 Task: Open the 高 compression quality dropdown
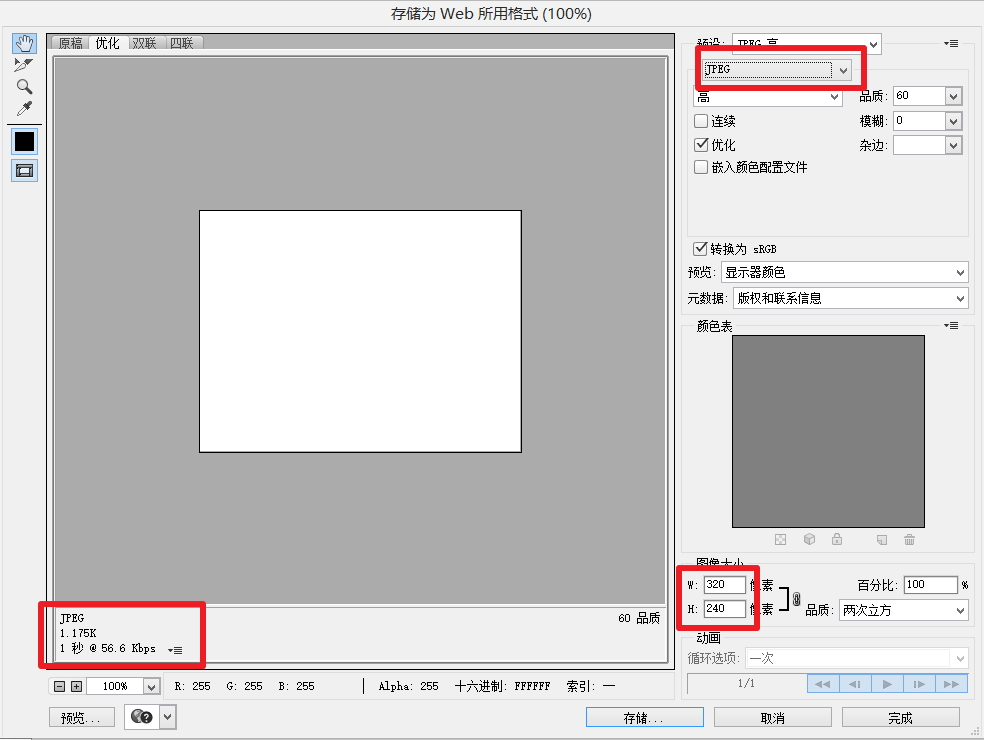click(x=767, y=97)
